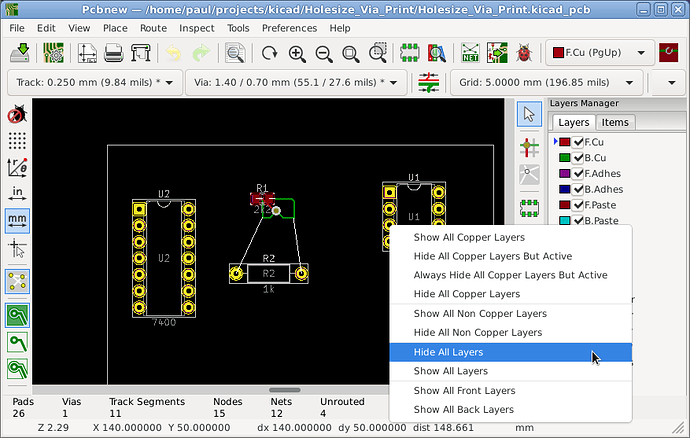Select the Add Footprint tool
The height and width of the screenshot is (438, 690).
click(x=529, y=208)
